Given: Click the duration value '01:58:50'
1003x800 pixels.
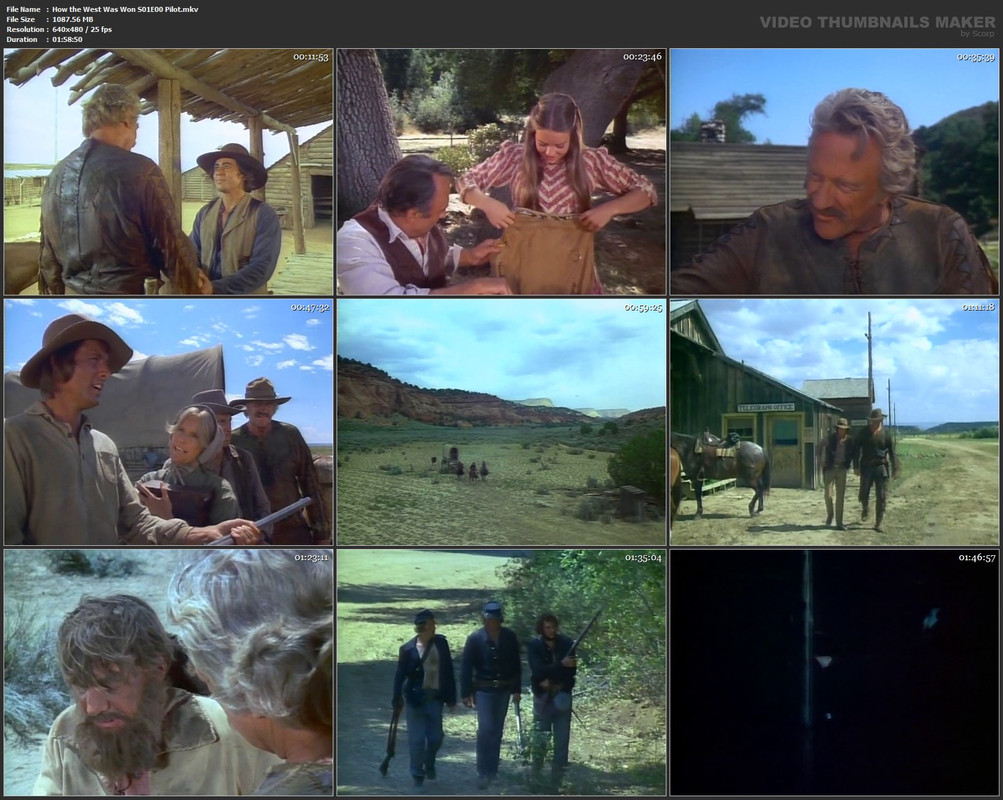Looking at the screenshot, I should click(67, 40).
